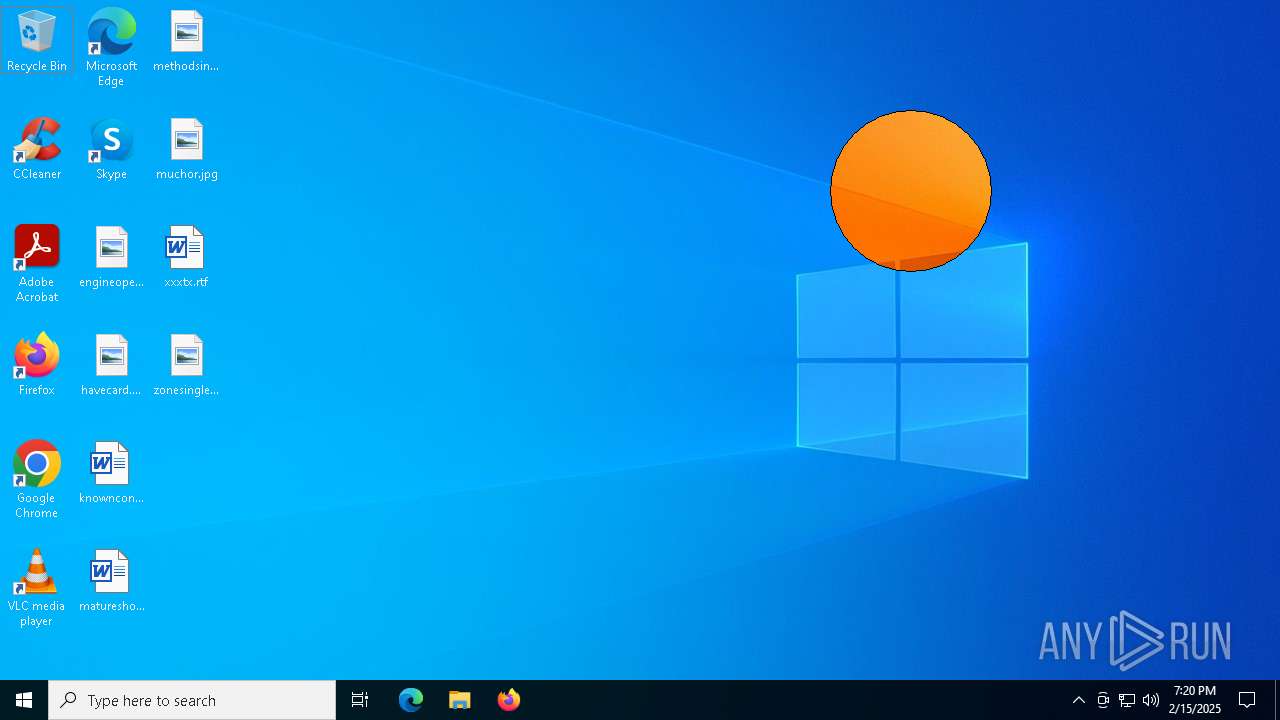Image resolution: width=1280 pixels, height=720 pixels.
Task: Select the engineope... image file
Action: click(111, 257)
